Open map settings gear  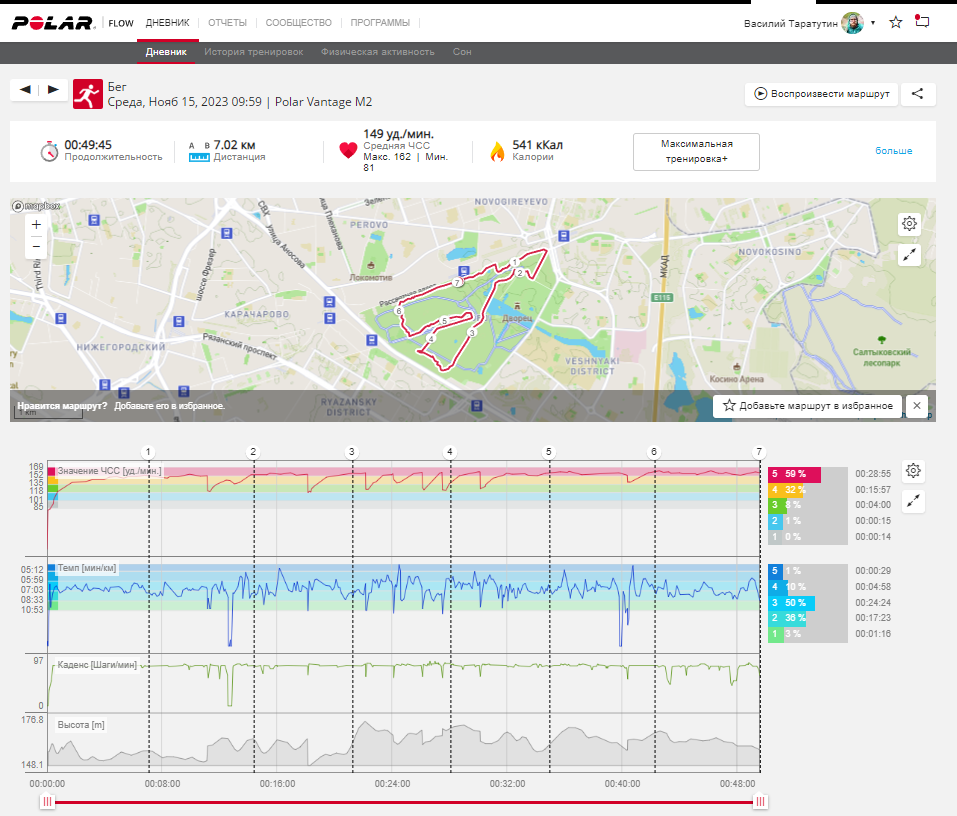[x=909, y=224]
